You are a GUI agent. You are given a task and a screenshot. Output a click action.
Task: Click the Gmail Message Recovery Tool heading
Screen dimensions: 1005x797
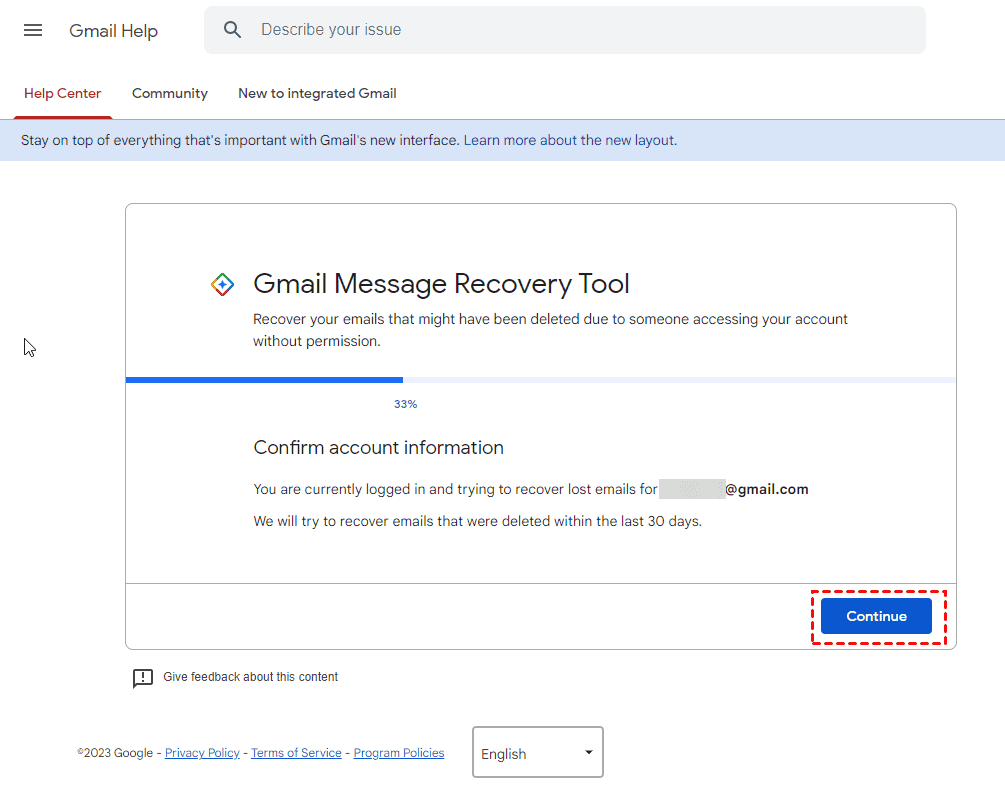[x=441, y=284]
